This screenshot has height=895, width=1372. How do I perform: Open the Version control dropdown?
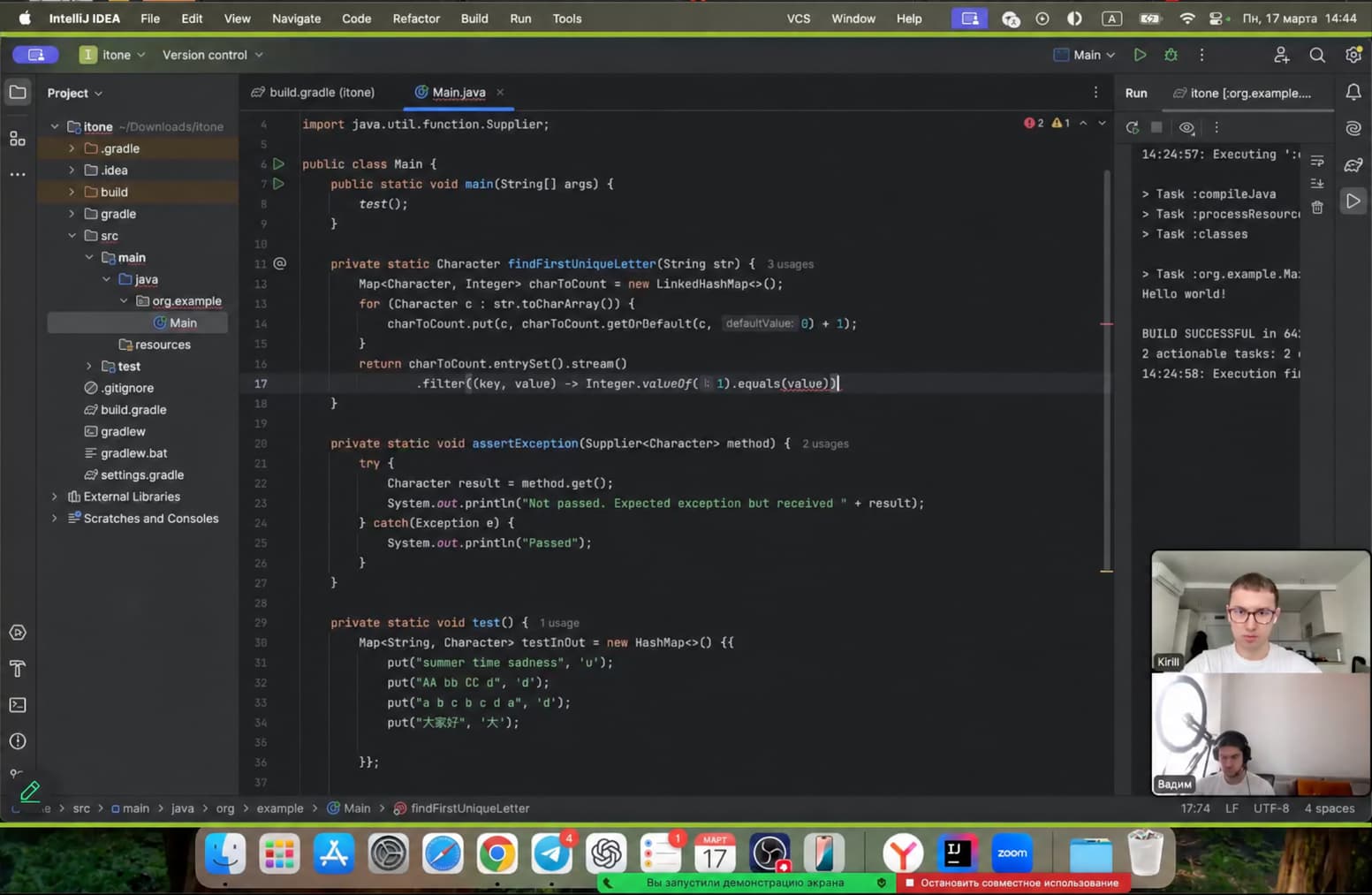[x=213, y=55]
